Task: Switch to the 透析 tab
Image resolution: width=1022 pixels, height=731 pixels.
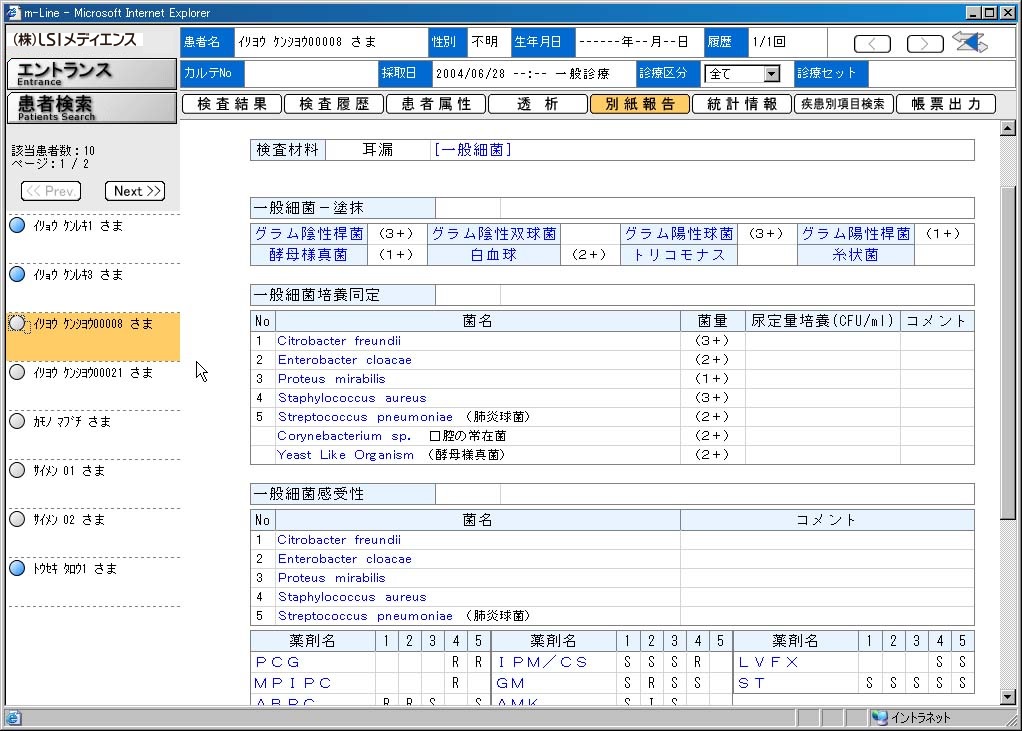Action: point(538,104)
